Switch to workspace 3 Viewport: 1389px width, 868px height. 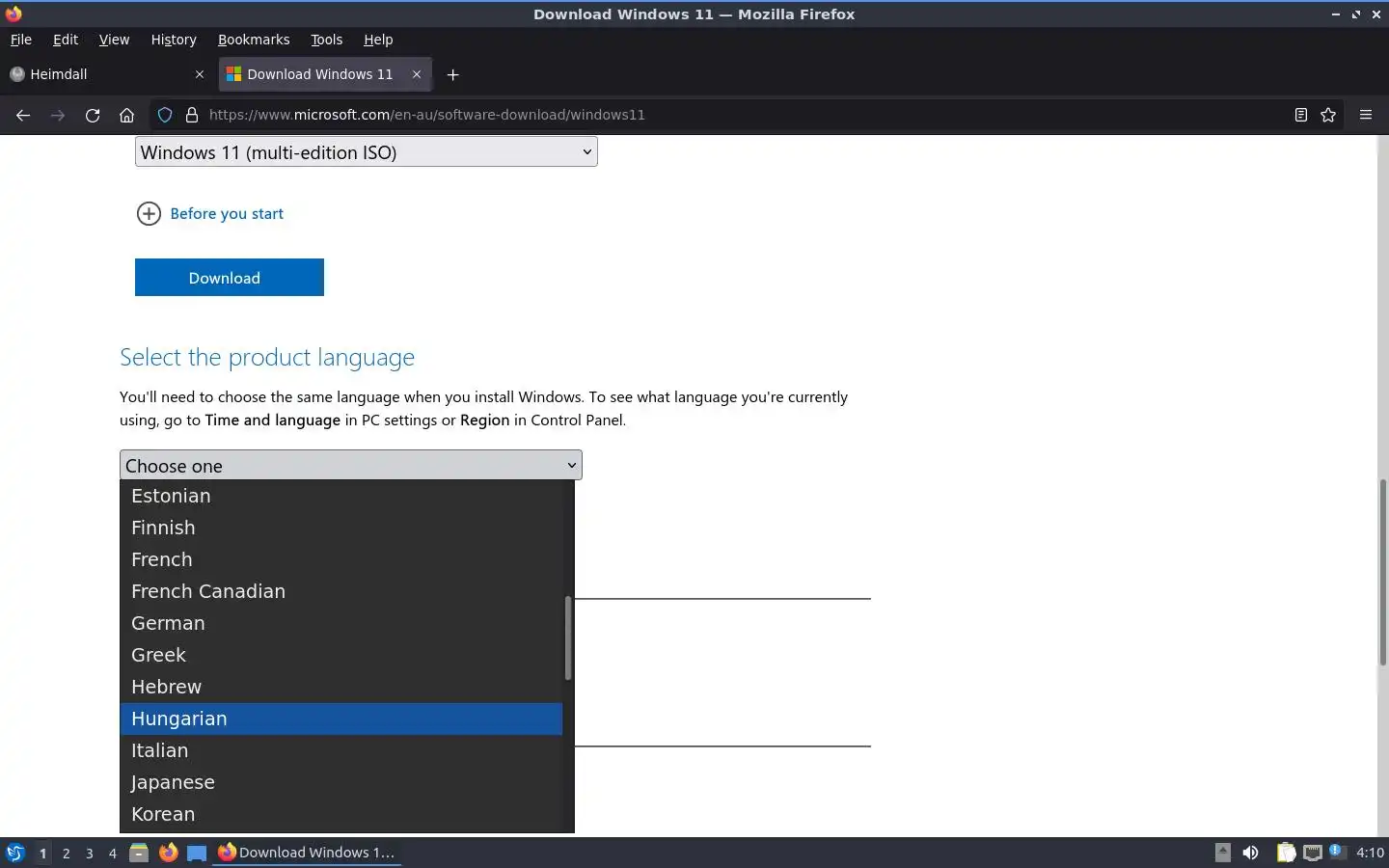(x=90, y=854)
